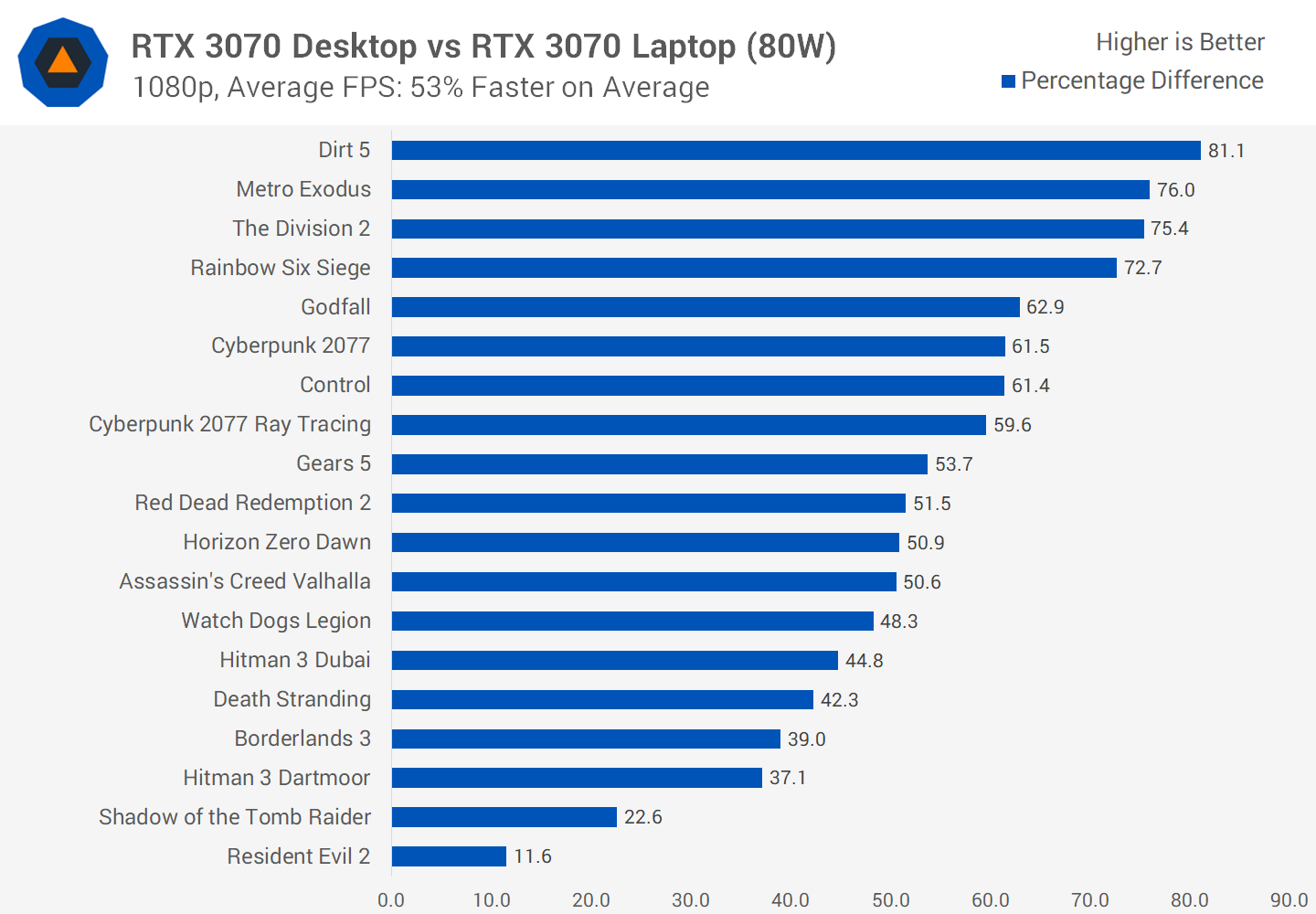Click the axis tick "20.0"
The image size is (1316, 914).
[590, 900]
